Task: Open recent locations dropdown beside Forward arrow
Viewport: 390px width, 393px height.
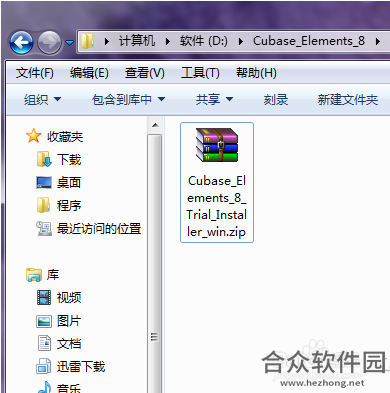Action: click(69, 42)
